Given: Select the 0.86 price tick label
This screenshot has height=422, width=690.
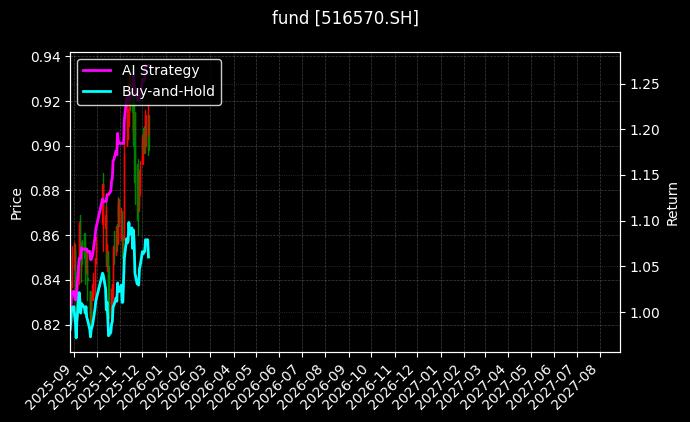Looking at the screenshot, I should [x=45, y=236].
